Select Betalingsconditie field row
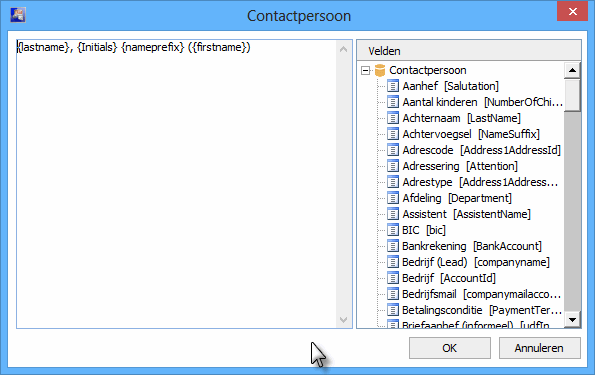This screenshot has height=375, width=595. pos(482,310)
